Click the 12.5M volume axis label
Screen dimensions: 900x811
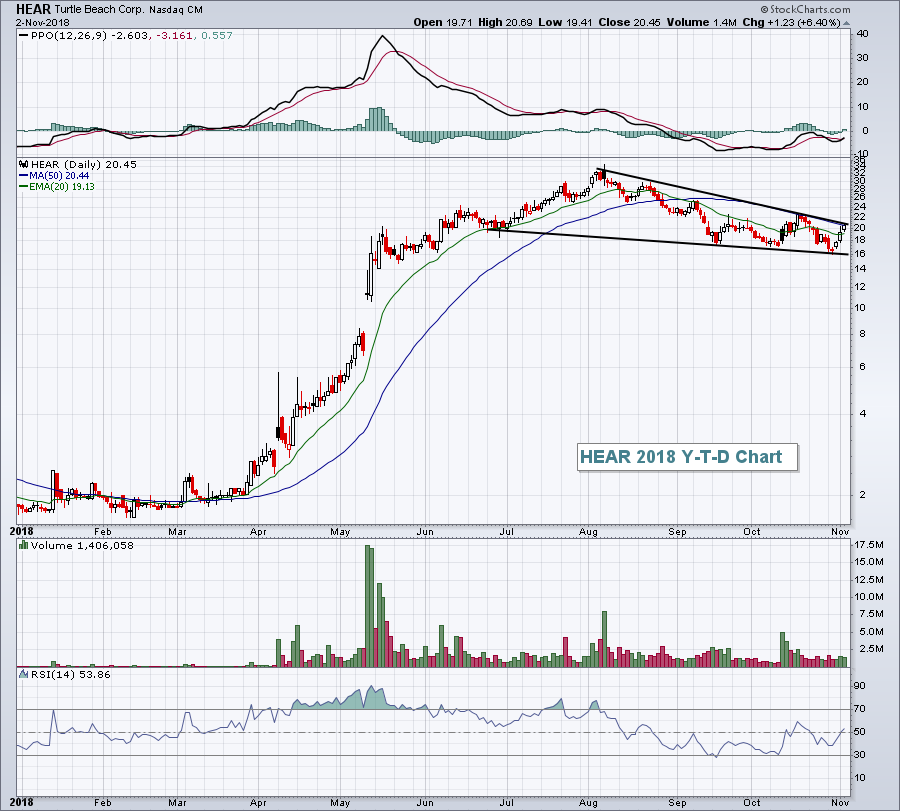point(867,579)
